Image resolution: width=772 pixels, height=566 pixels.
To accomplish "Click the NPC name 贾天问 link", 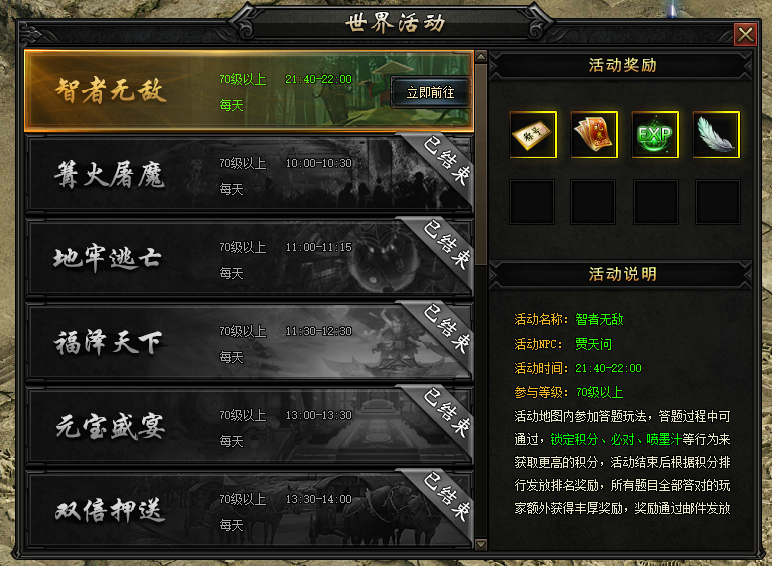I will pos(593,344).
